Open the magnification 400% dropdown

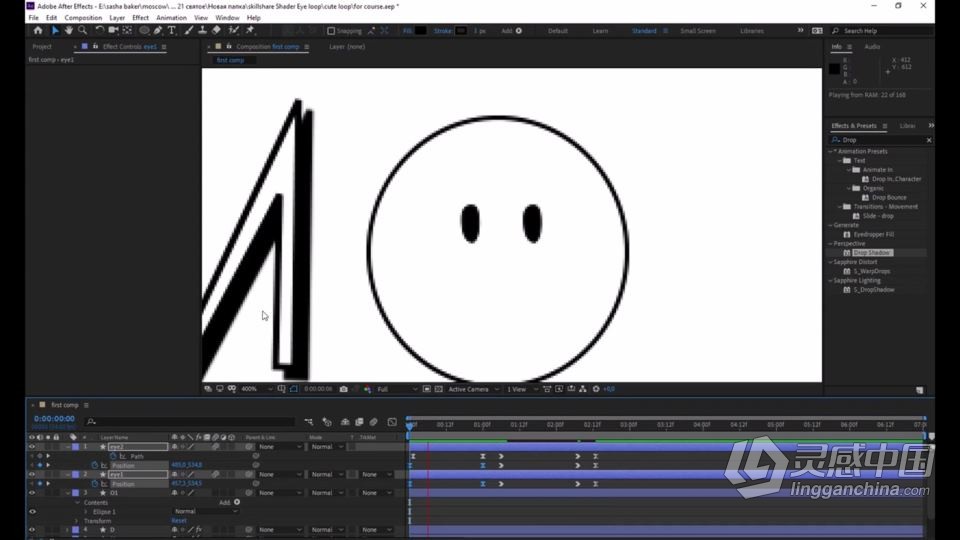(x=257, y=389)
